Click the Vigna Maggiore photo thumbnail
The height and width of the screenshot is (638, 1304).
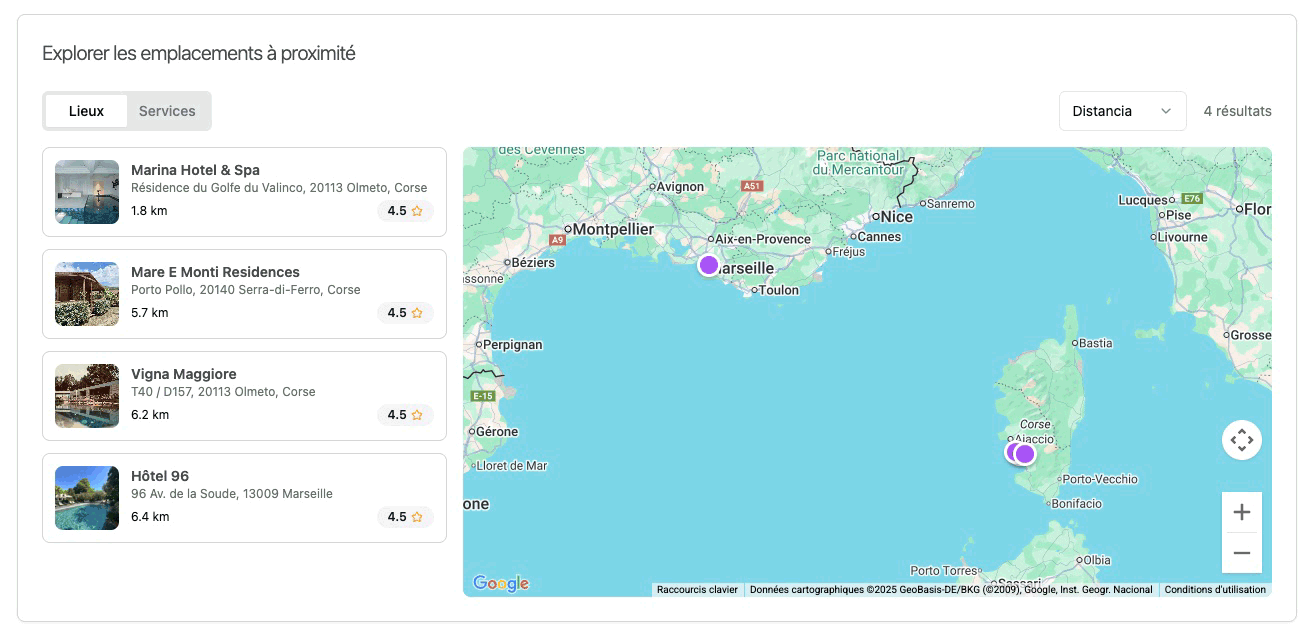87,396
